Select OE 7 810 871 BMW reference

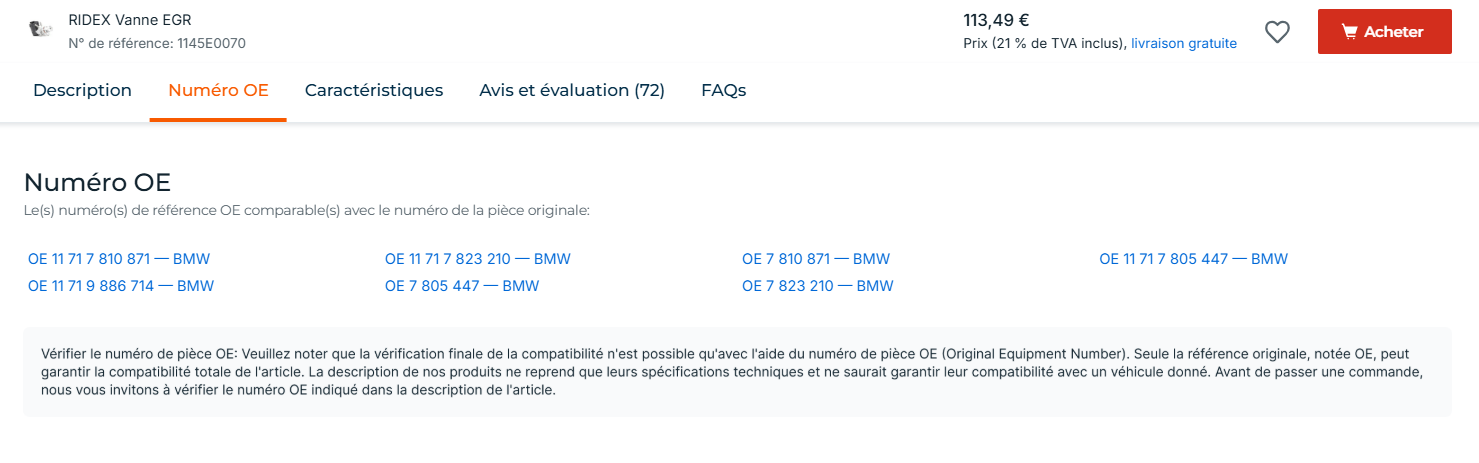click(816, 259)
